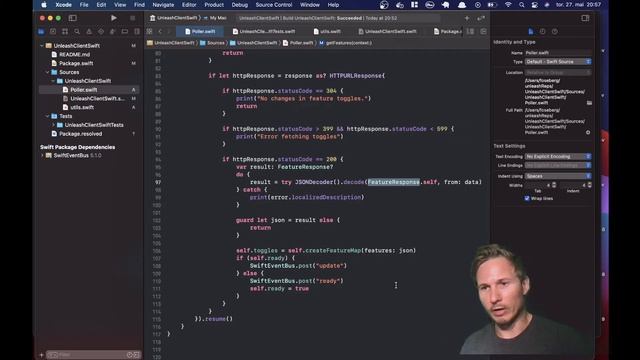Open Wi-Fi status in menu bar

click(508, 5)
